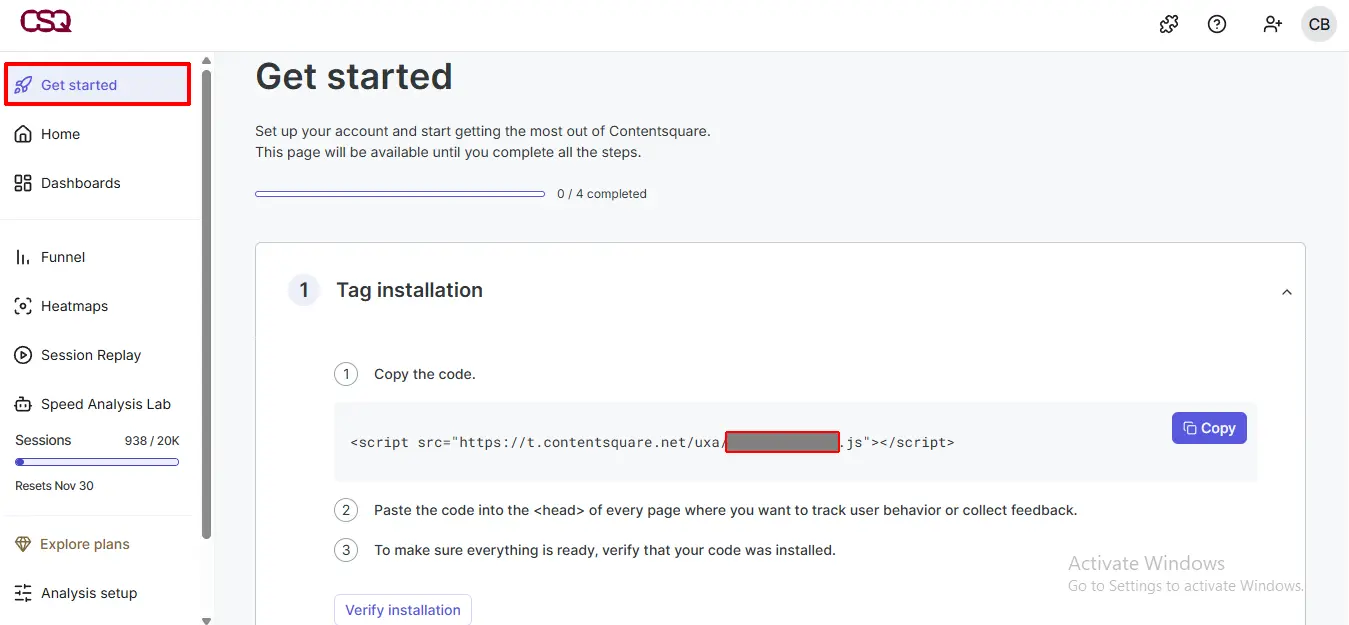Click the '0 / 4 completed' label
The height and width of the screenshot is (625, 1349).
click(602, 194)
